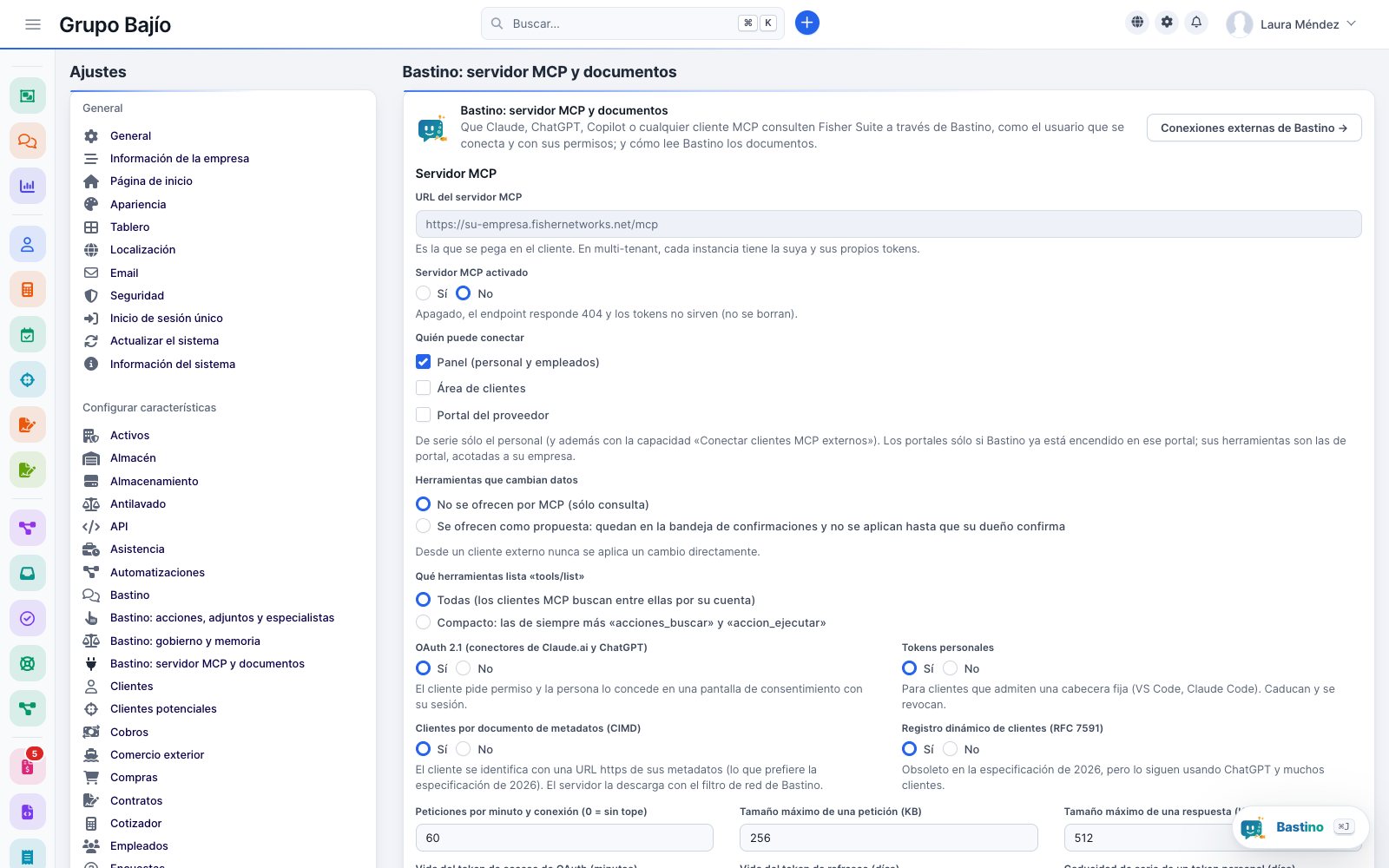Open Clientes potenciales settings
The image size is (1389, 868).
pos(163,708)
